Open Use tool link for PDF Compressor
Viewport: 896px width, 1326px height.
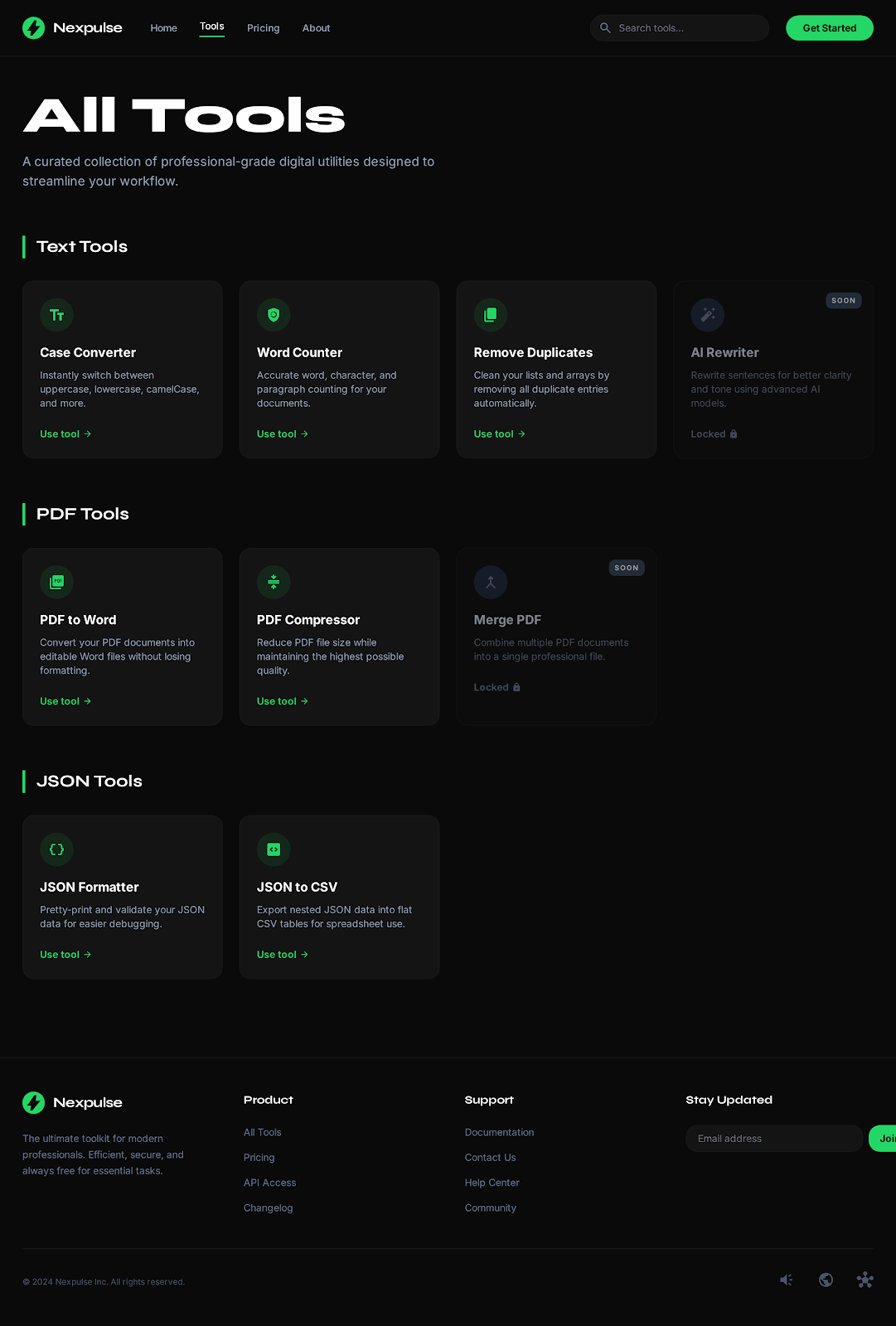coord(283,701)
